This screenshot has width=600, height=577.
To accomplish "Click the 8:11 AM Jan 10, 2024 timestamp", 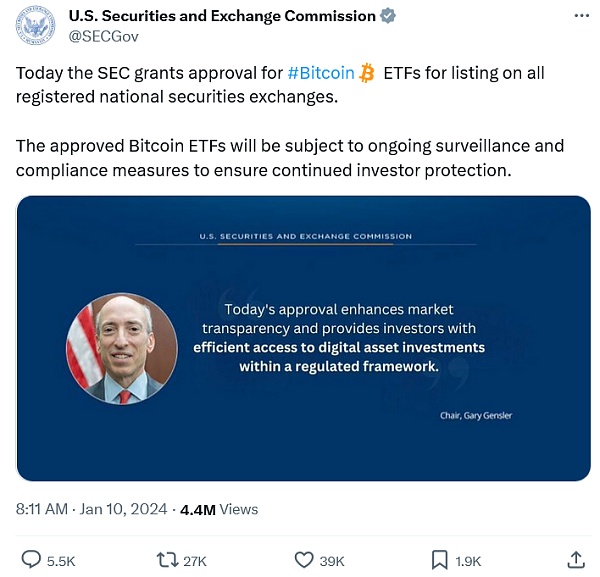I will click(x=89, y=509).
